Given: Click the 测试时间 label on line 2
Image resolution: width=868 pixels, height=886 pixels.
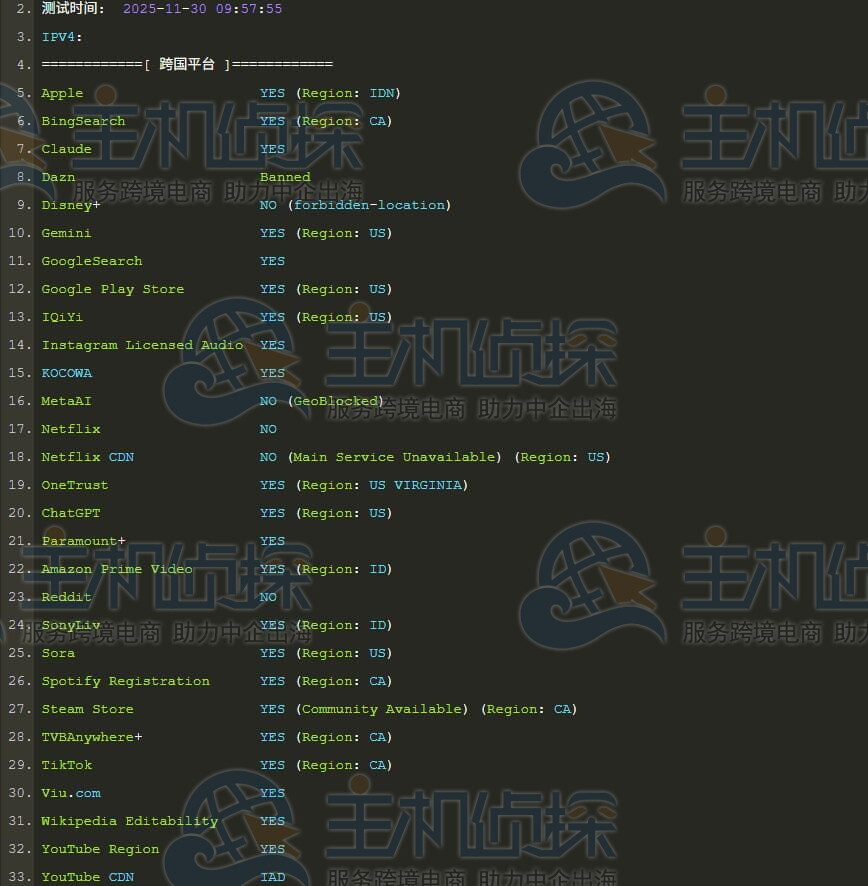Looking at the screenshot, I should [73, 8].
